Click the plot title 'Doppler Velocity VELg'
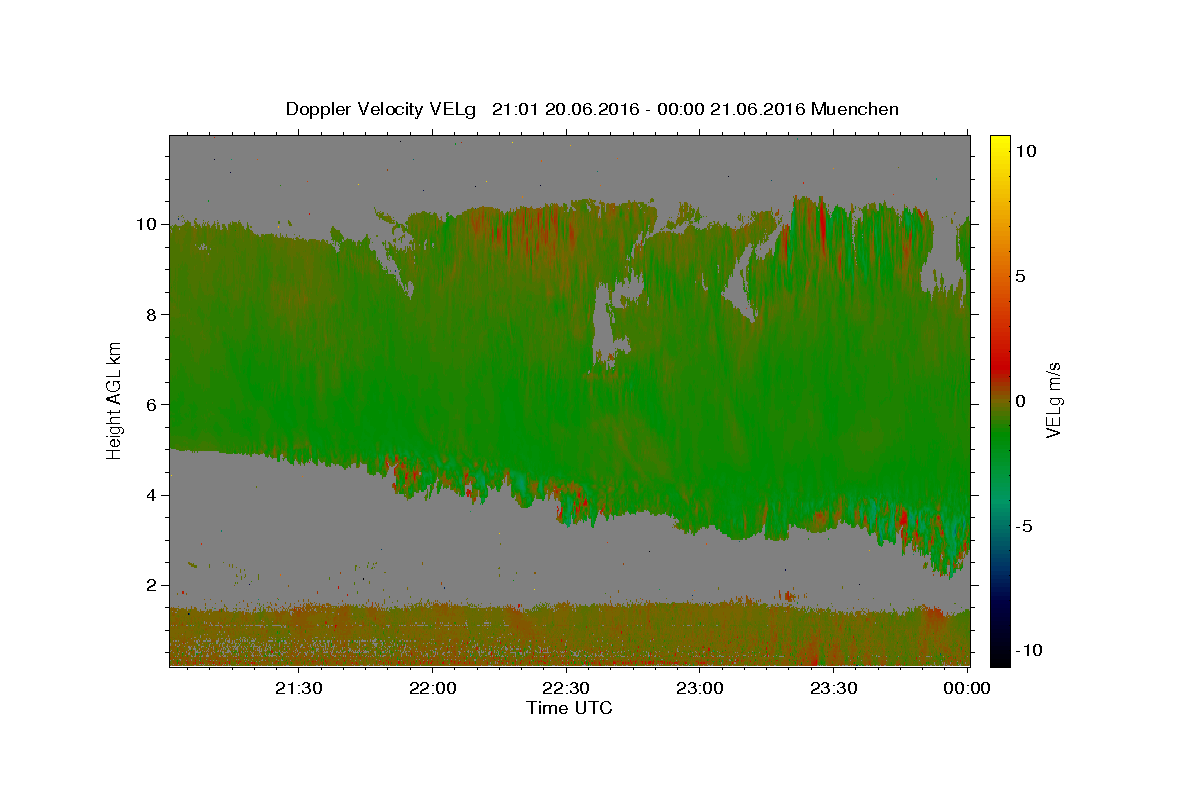 point(381,109)
